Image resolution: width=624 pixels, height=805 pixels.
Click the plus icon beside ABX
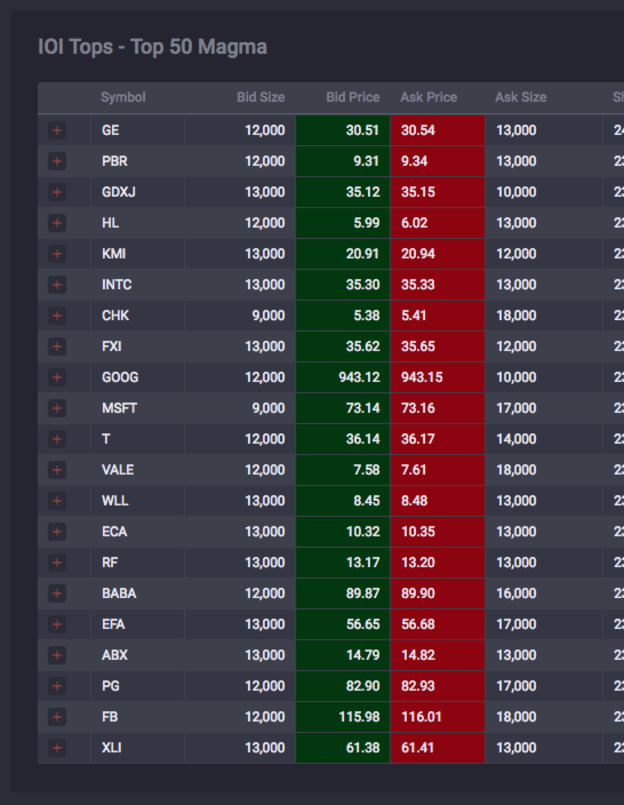click(57, 655)
